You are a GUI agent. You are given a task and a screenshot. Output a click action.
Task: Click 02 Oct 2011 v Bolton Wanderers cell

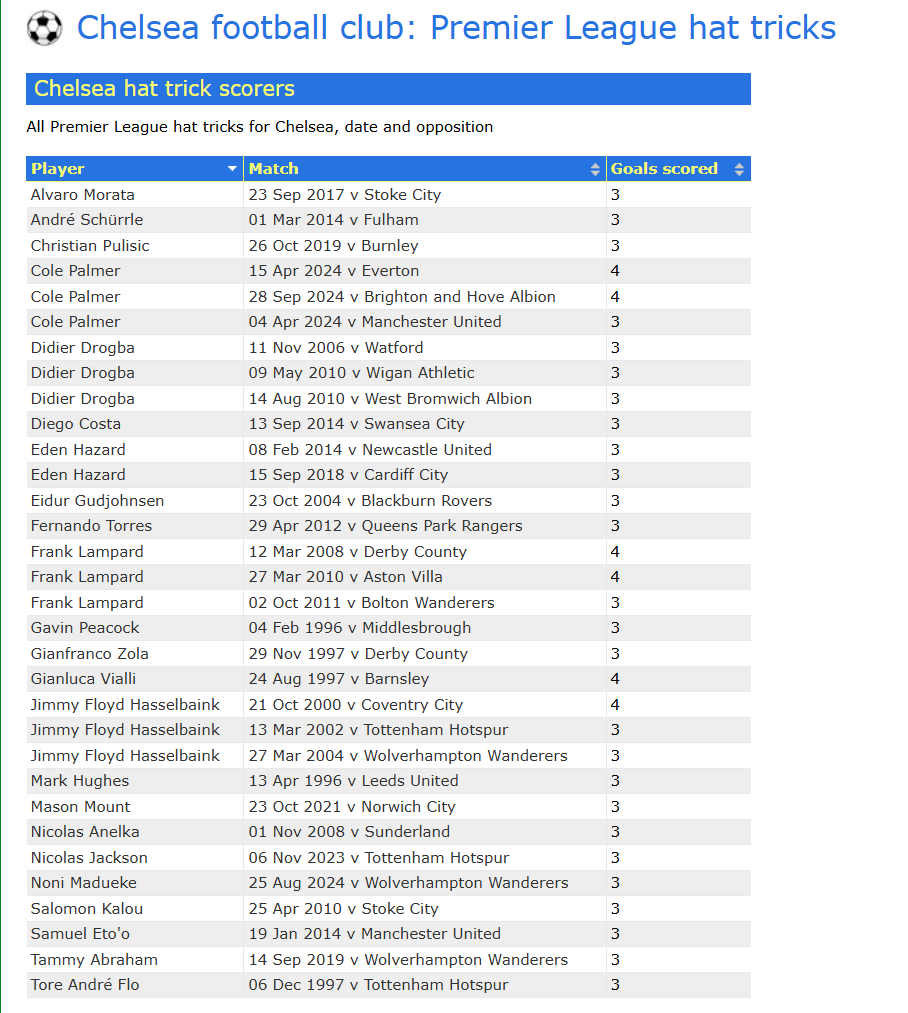tap(425, 603)
